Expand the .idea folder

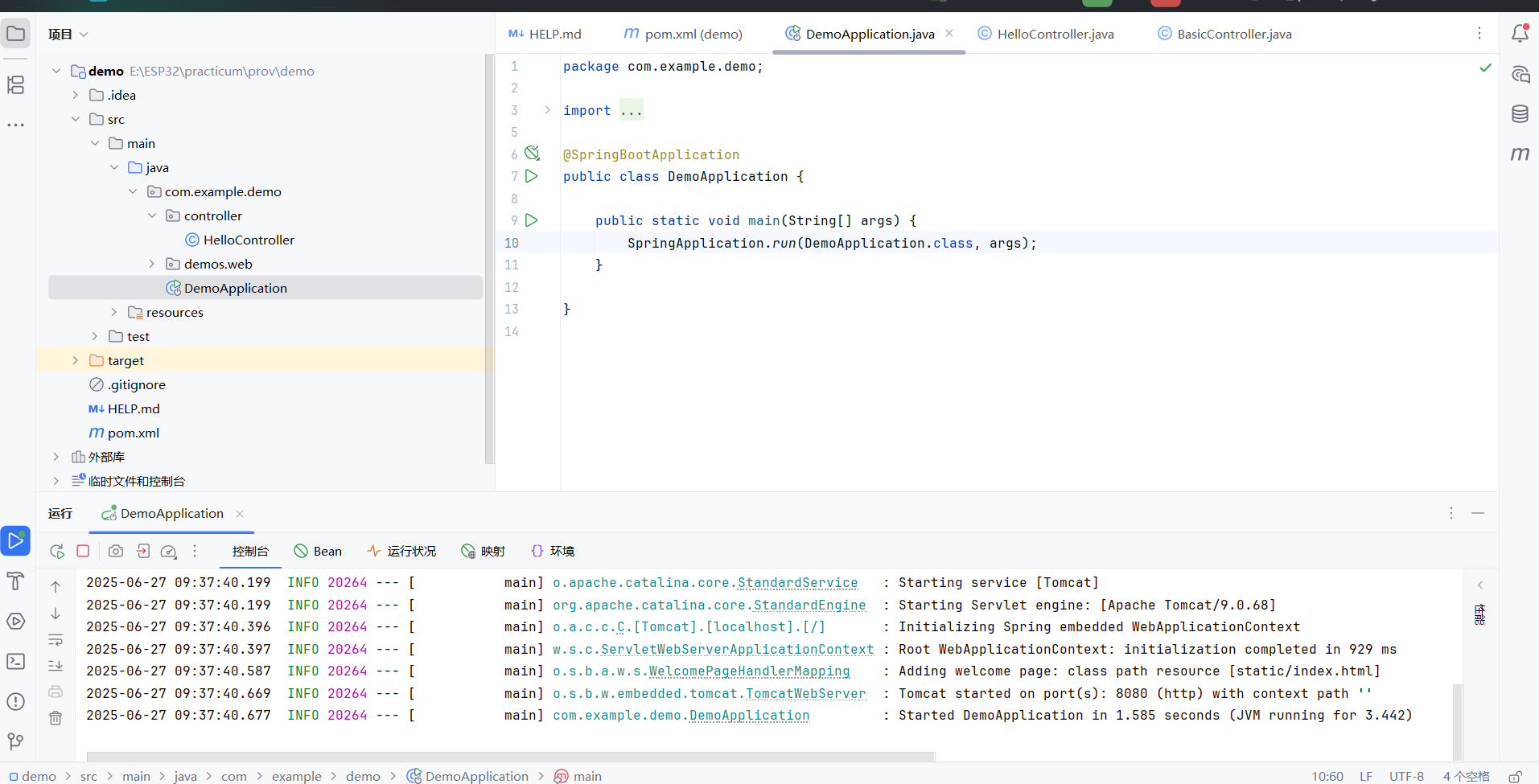[x=75, y=95]
